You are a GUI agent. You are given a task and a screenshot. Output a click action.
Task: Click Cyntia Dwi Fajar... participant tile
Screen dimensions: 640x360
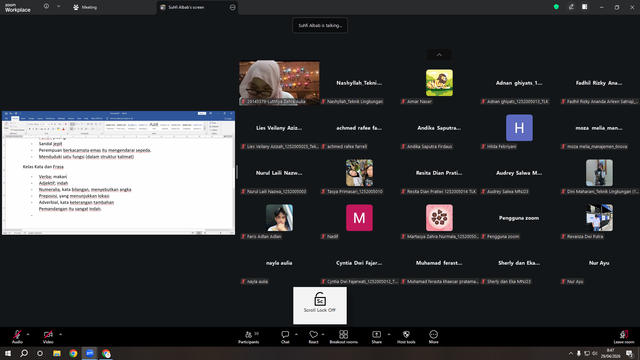[359, 263]
